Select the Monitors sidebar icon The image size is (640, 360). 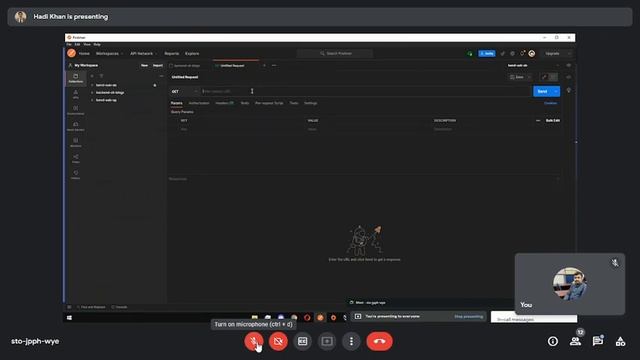click(76, 142)
